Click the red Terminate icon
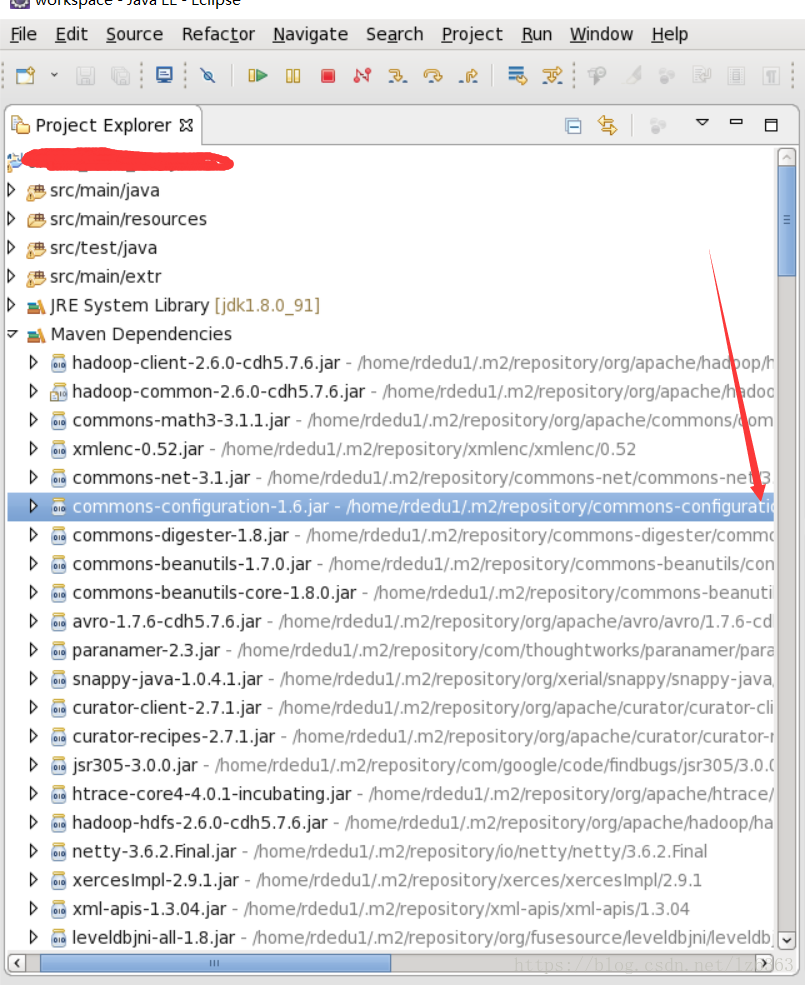Viewport: 805px width, 985px height. [x=327, y=76]
